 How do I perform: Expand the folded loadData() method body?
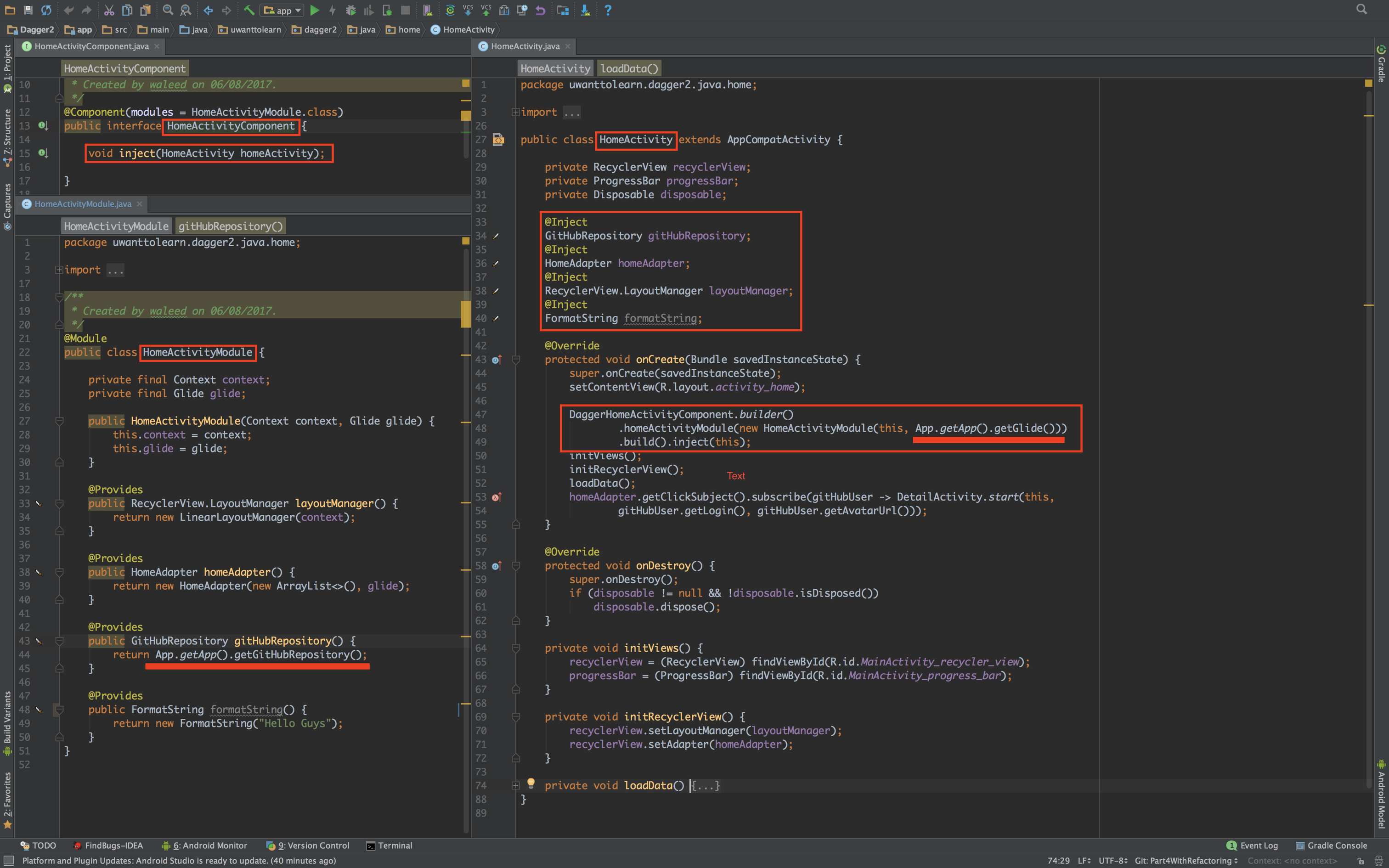[x=706, y=786]
